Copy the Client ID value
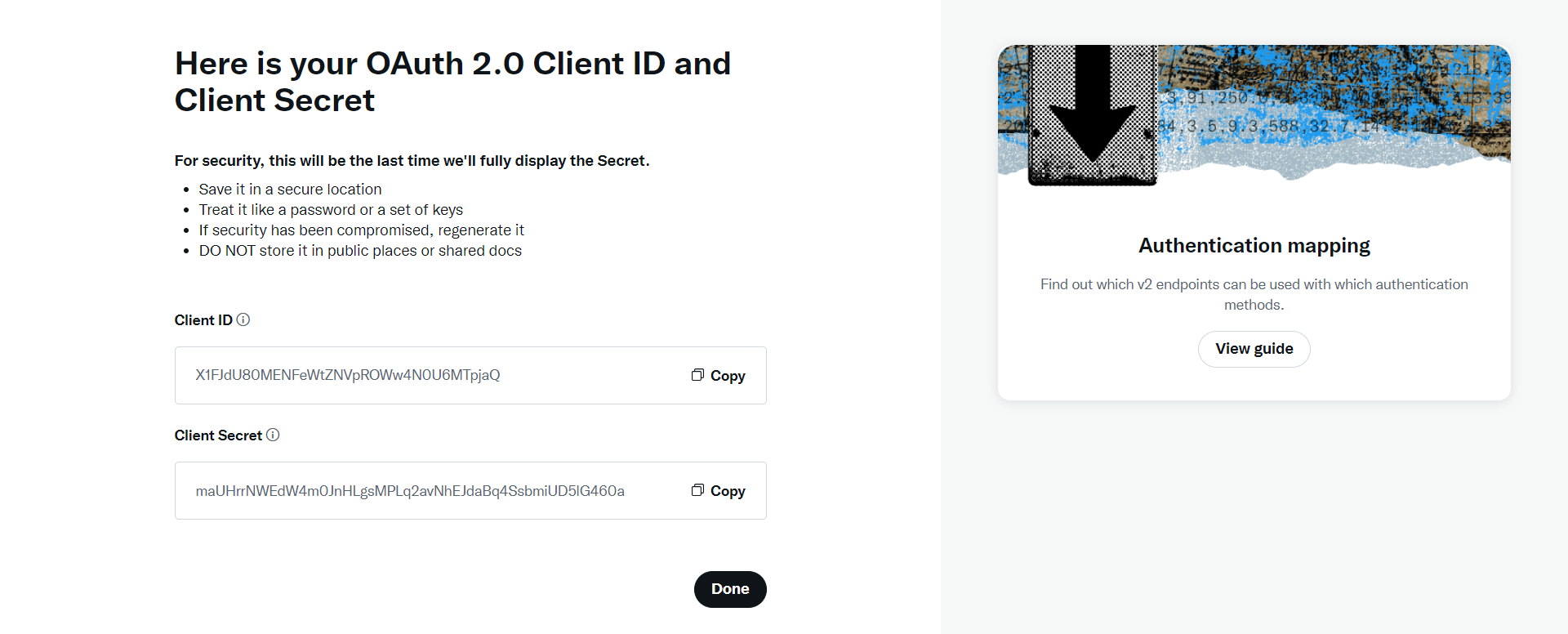The image size is (1568, 634). (x=719, y=375)
